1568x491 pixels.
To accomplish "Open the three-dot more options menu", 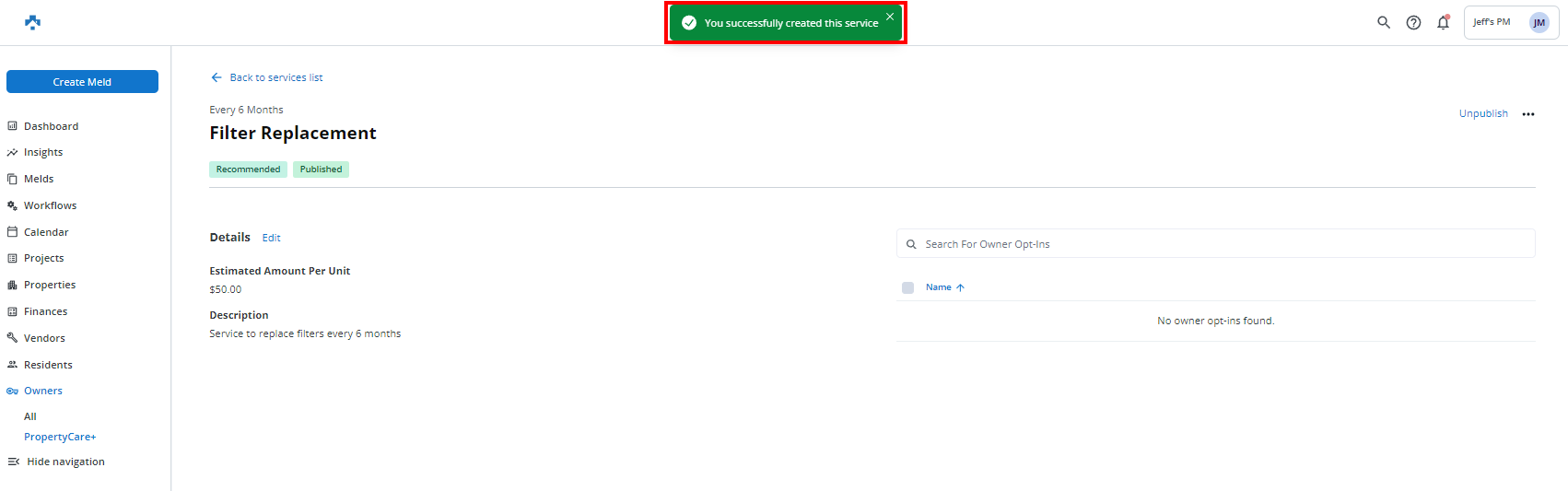I will click(x=1528, y=114).
